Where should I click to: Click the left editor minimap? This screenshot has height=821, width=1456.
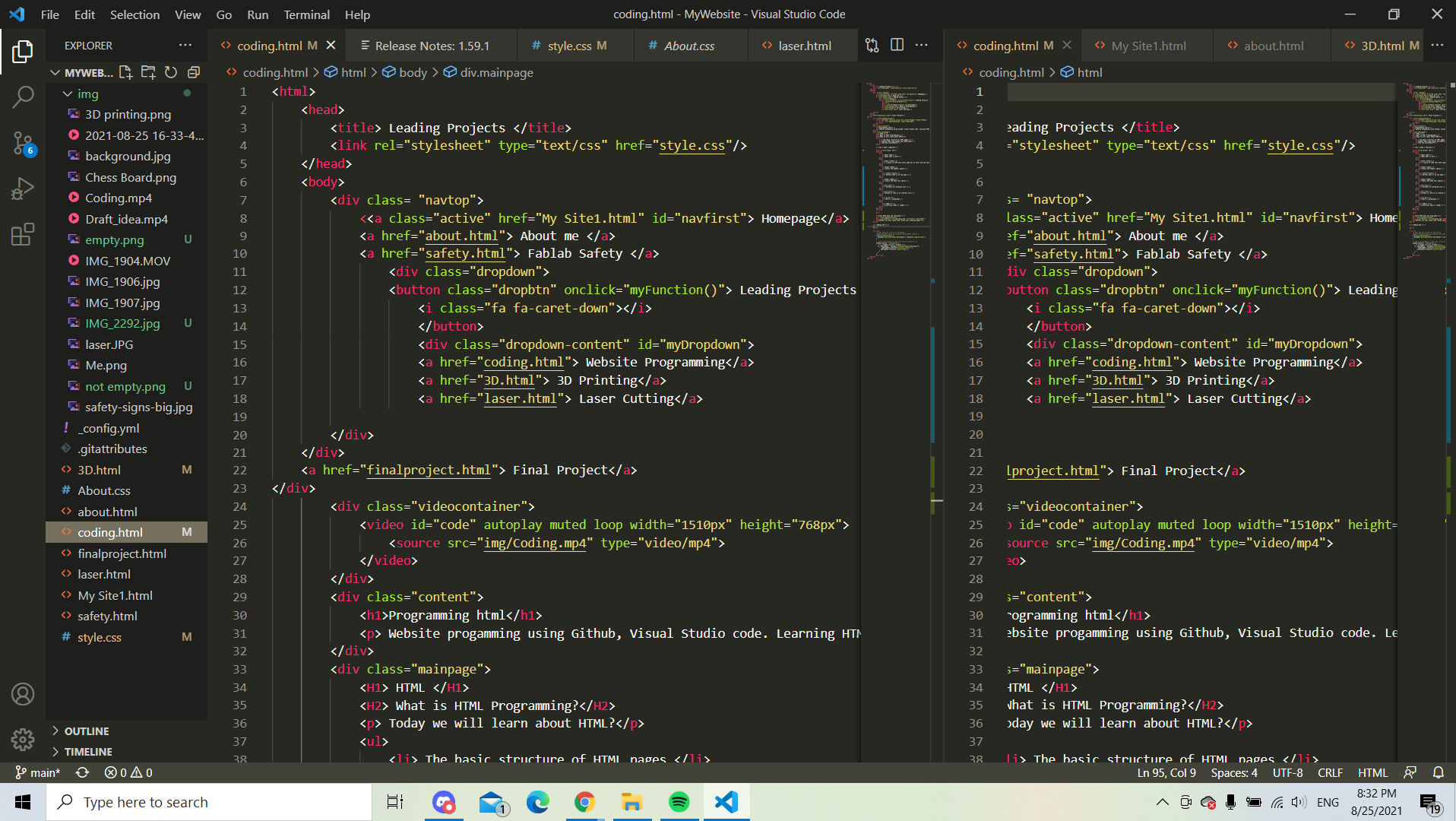pyautogui.click(x=897, y=171)
